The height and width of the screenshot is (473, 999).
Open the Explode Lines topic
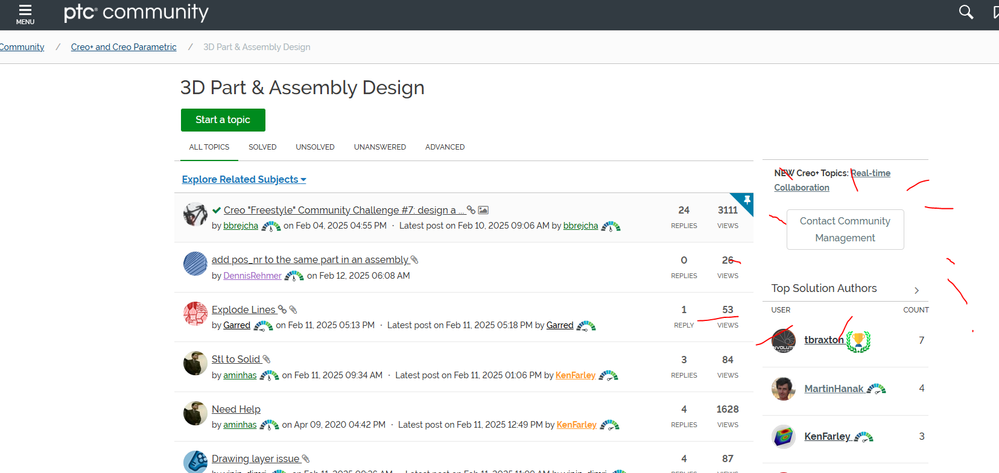tap(243, 310)
